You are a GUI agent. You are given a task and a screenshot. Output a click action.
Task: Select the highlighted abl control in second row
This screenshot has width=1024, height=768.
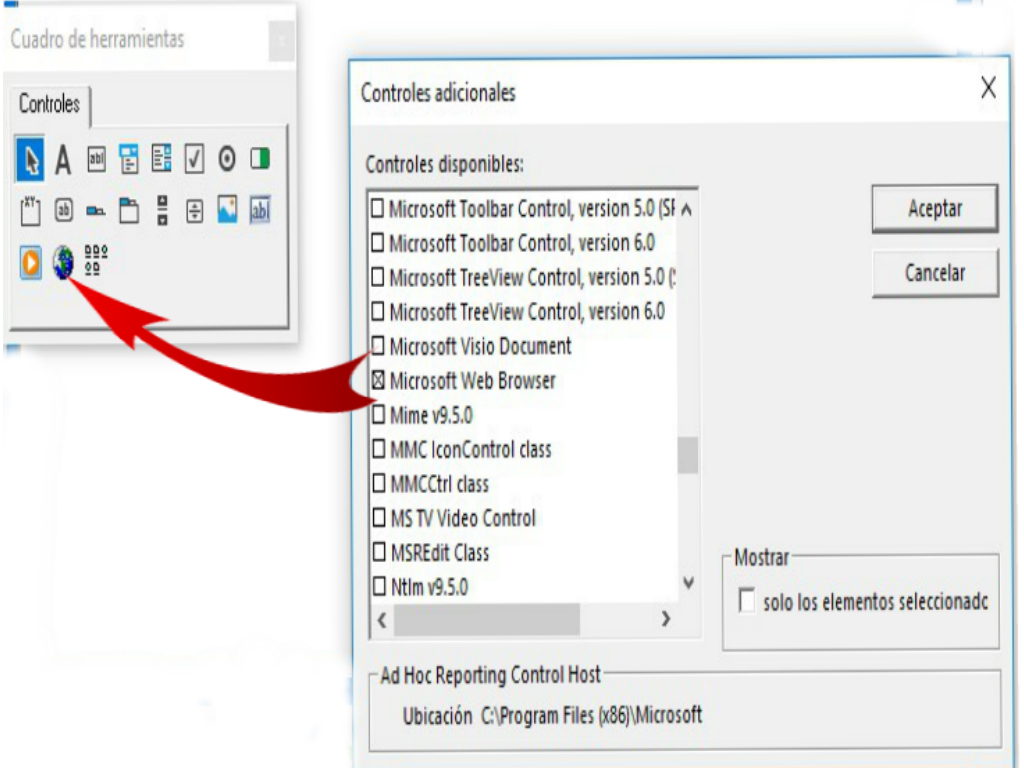[x=260, y=210]
